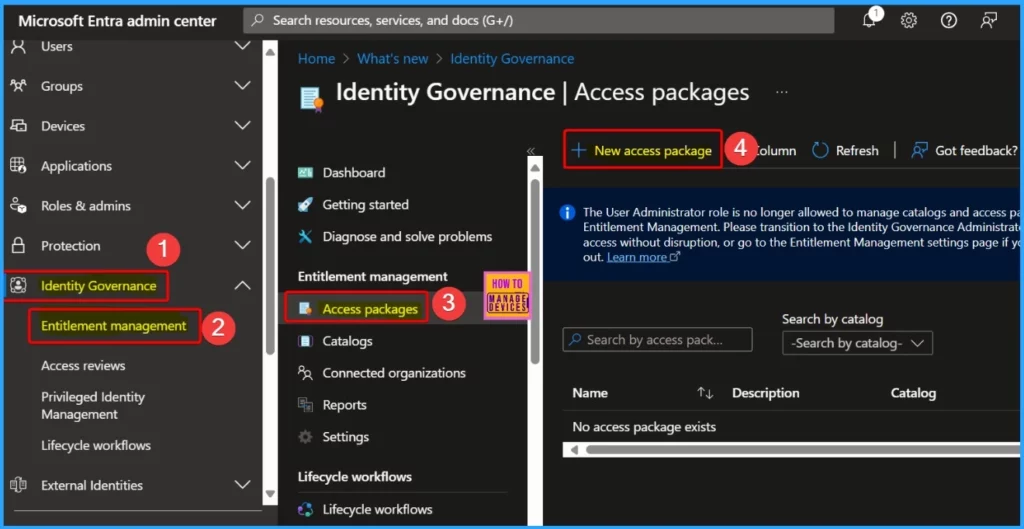The image size is (1024, 529).
Task: Open Entitlement management in sidebar
Action: 114,326
